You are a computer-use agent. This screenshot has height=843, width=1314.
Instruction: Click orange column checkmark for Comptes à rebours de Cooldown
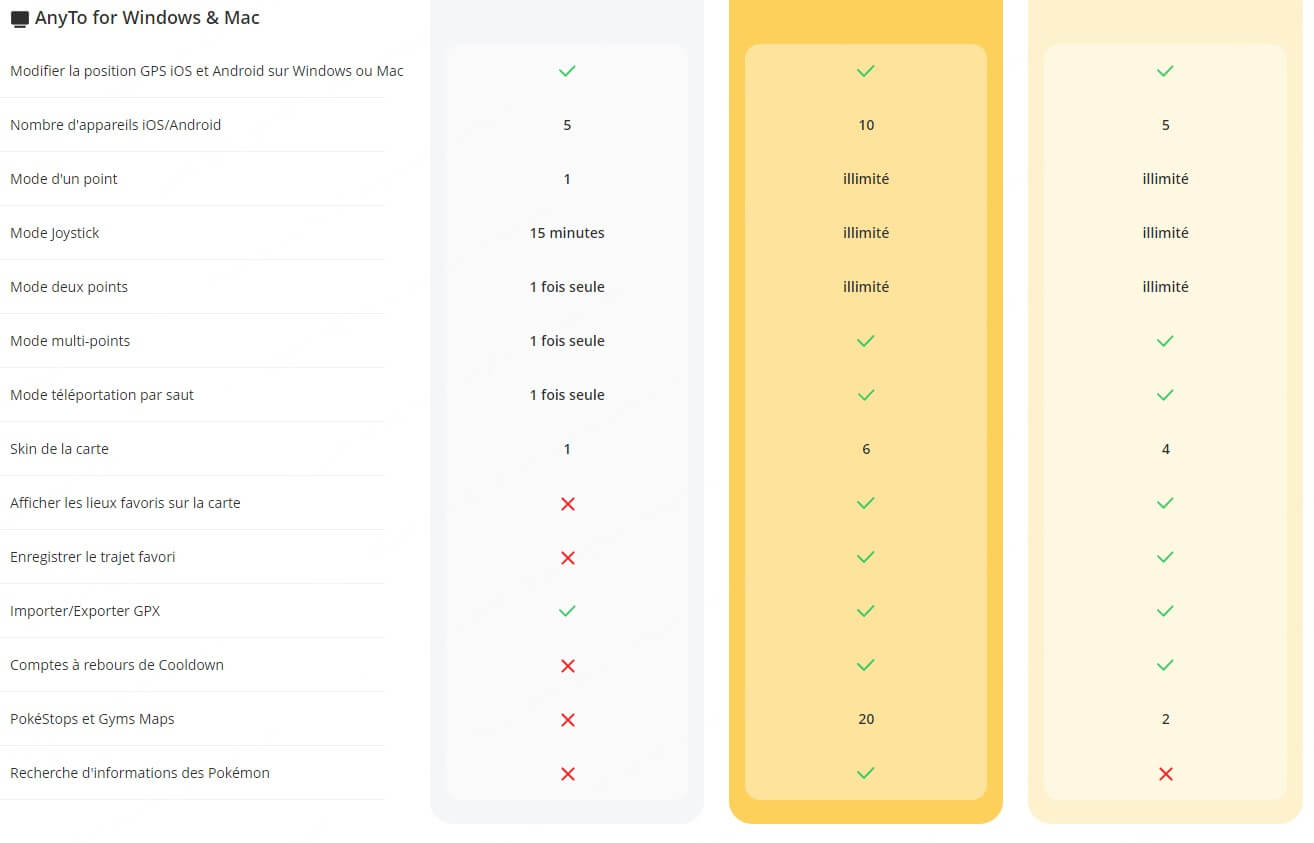click(866, 665)
